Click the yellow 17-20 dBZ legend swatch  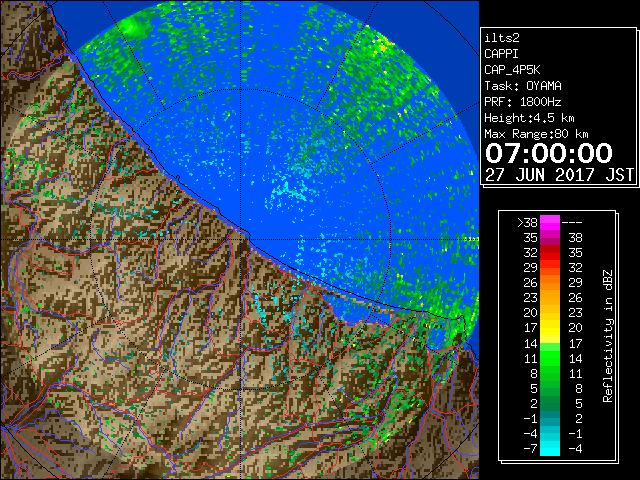(550, 328)
